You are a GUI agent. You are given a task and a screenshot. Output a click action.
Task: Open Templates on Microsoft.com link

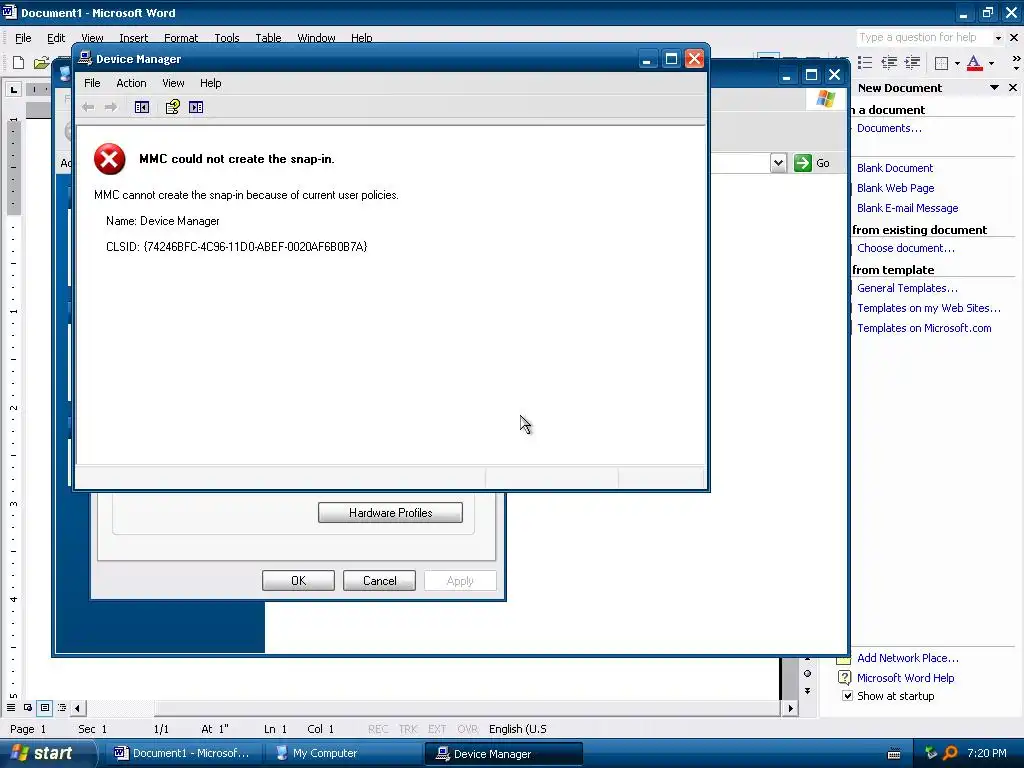coord(924,328)
